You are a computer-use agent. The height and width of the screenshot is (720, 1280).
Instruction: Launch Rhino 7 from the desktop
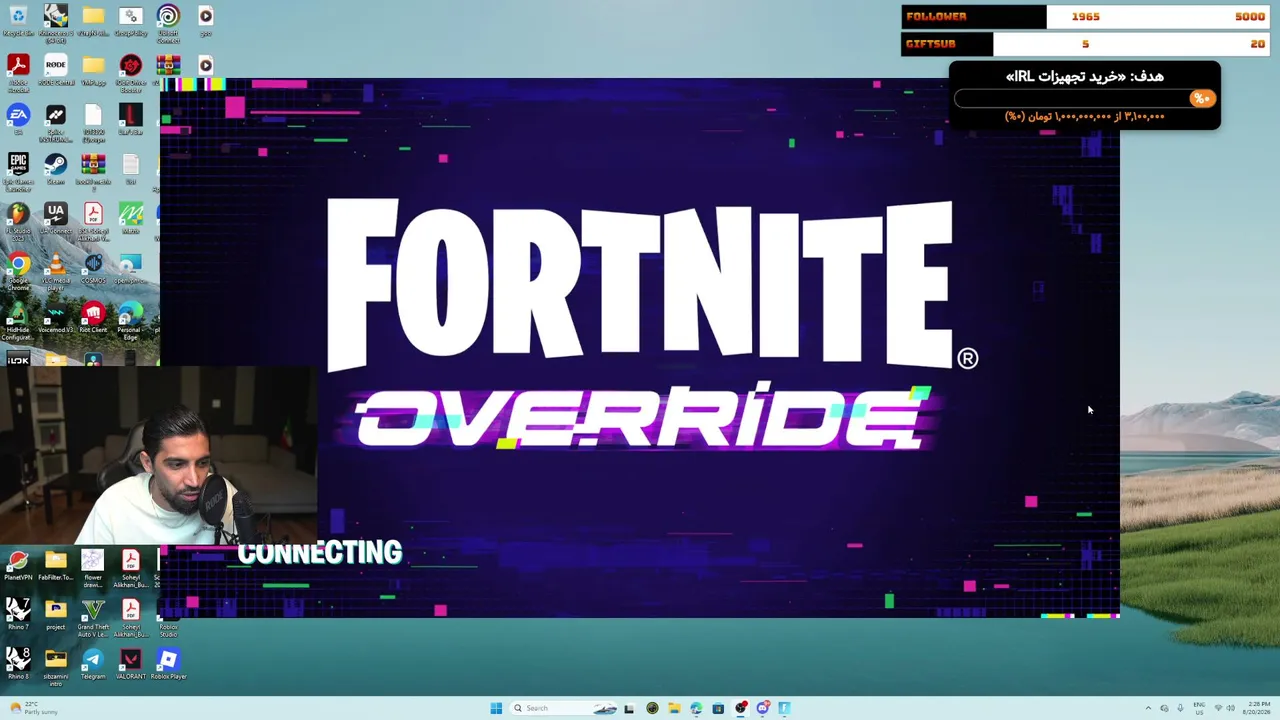click(x=18, y=615)
